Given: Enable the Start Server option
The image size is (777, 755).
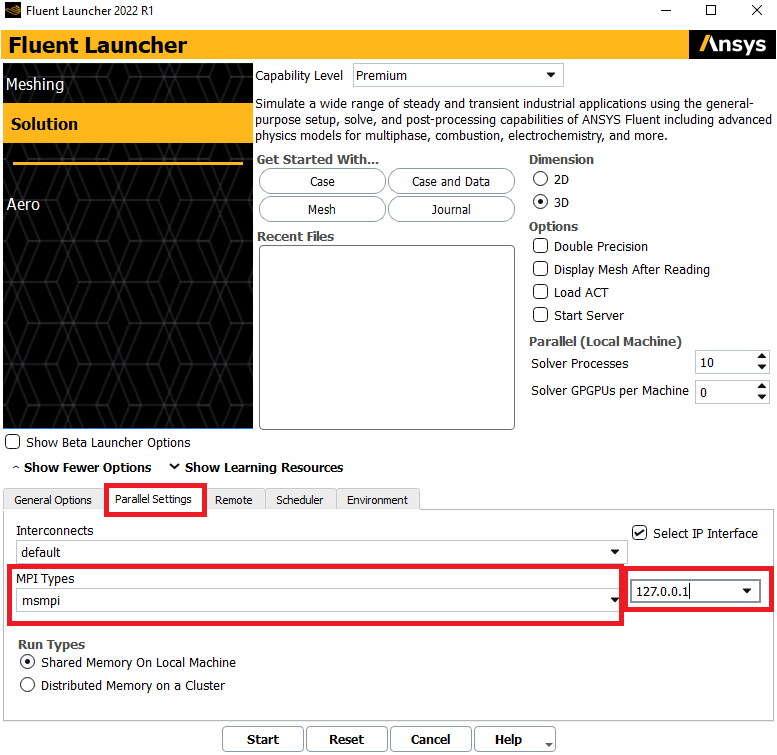Looking at the screenshot, I should click(540, 315).
